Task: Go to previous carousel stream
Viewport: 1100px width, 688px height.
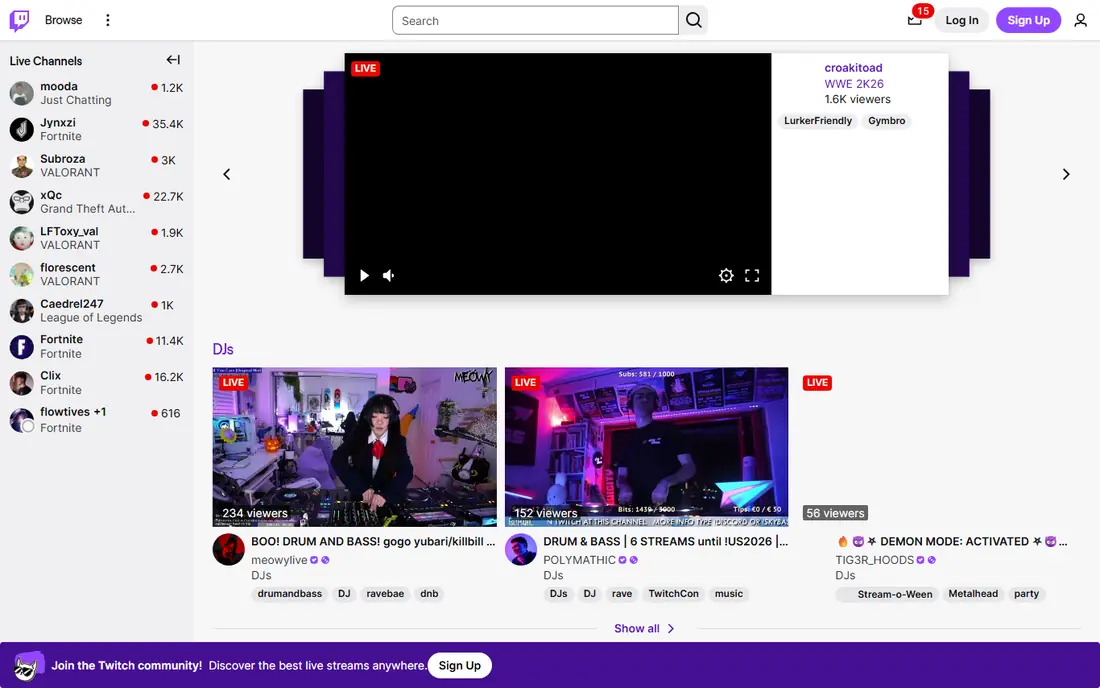Action: (227, 174)
